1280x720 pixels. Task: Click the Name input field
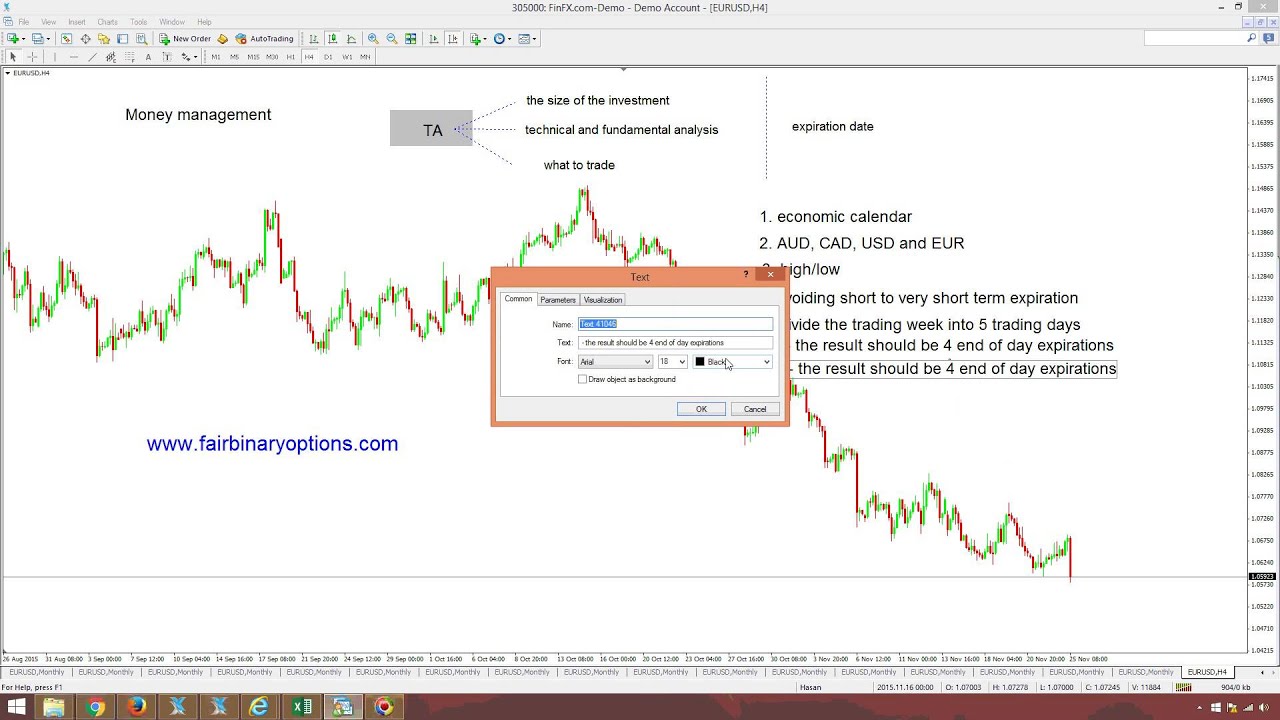point(676,324)
